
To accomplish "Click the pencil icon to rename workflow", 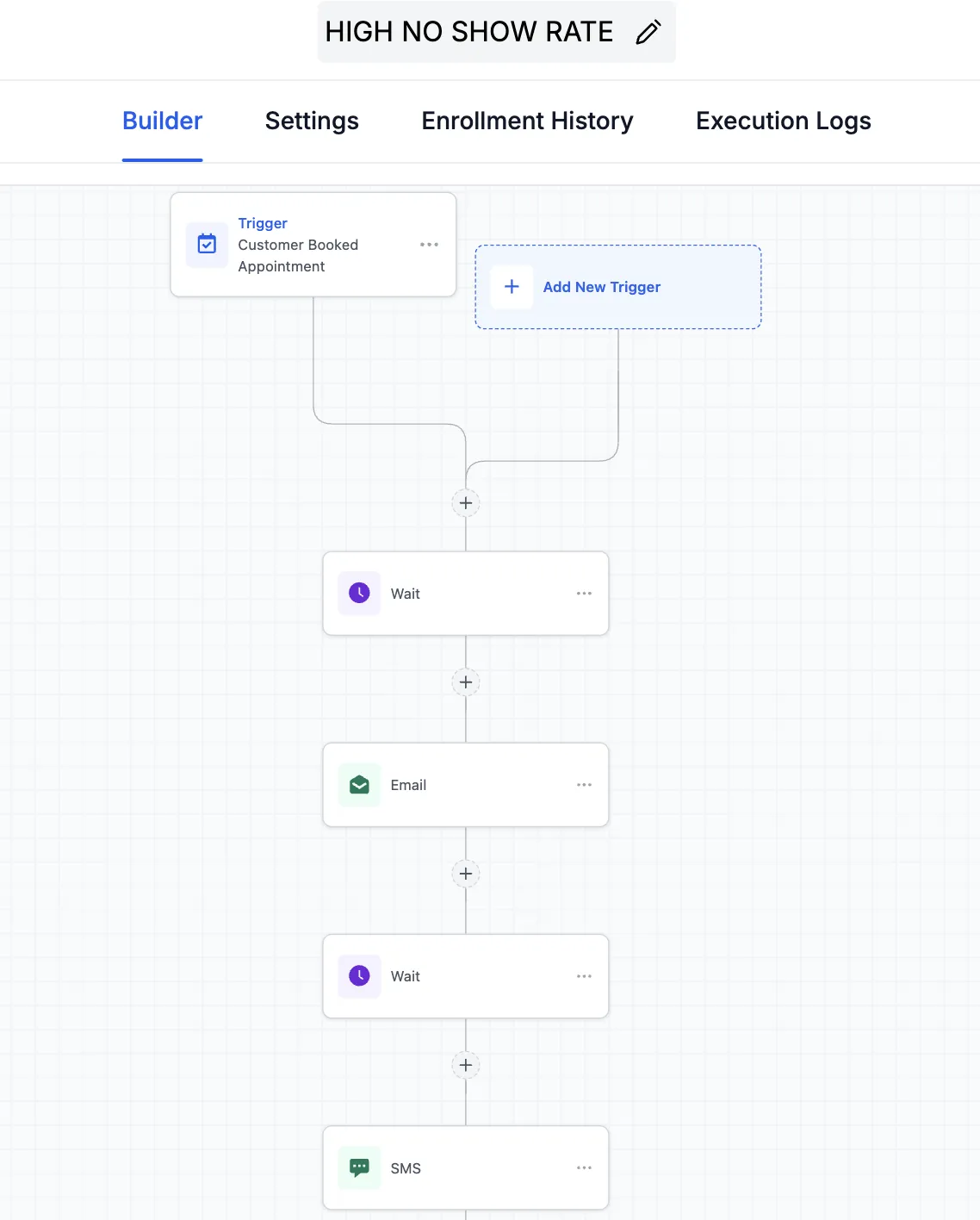I will [648, 33].
